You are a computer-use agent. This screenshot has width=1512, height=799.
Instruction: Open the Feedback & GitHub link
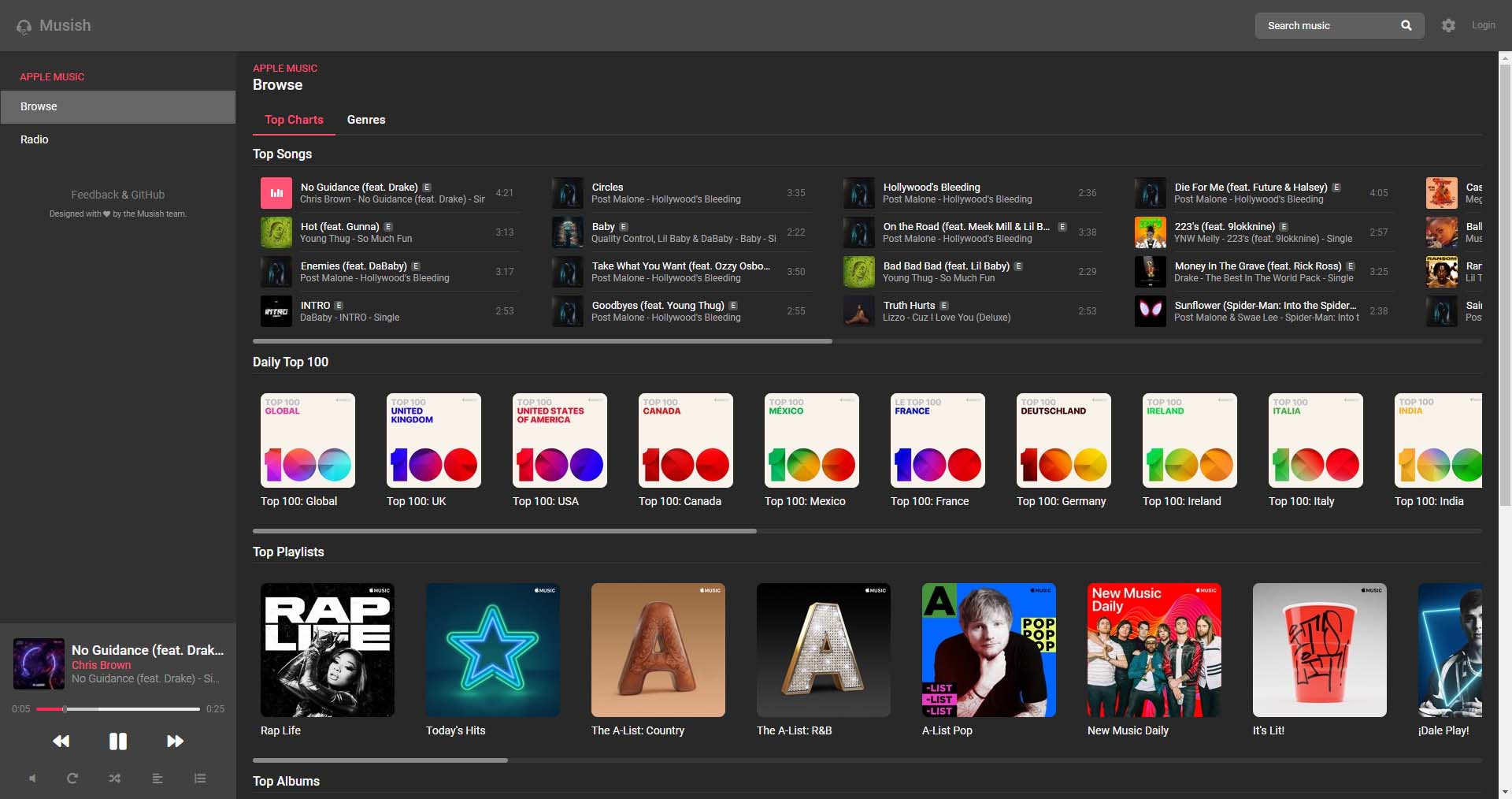[x=118, y=195]
